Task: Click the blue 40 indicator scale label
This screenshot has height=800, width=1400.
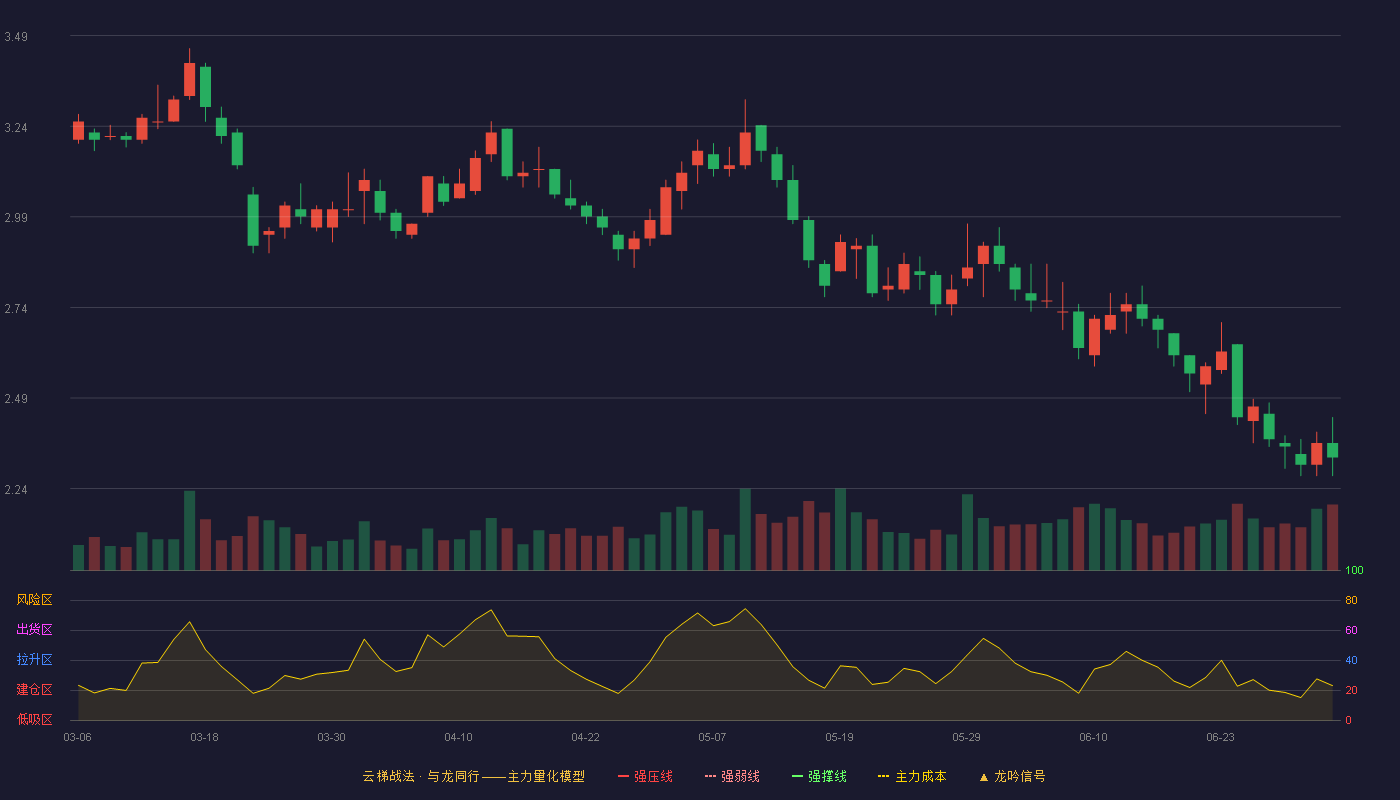Action: (x=1351, y=661)
